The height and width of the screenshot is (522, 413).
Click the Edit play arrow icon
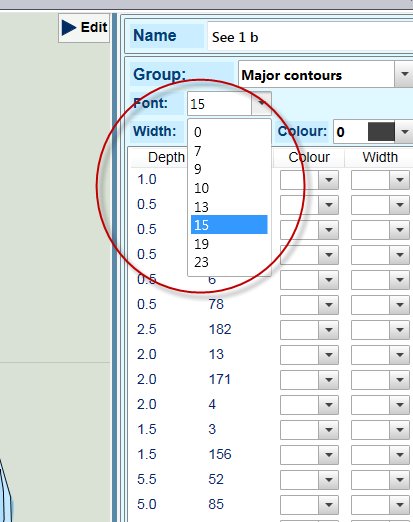pos(69,27)
